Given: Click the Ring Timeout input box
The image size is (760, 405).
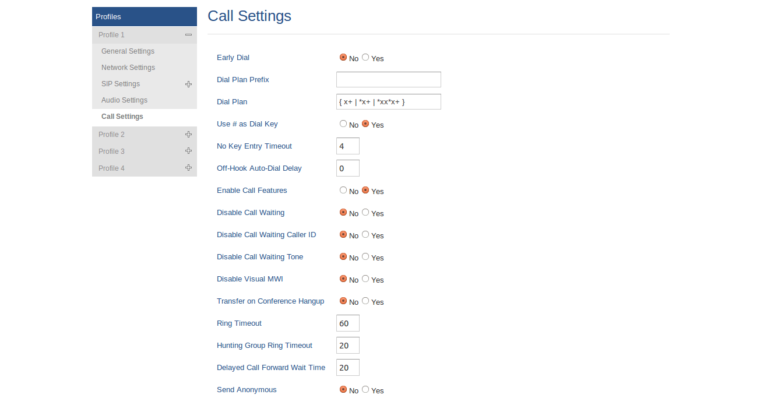Looking at the screenshot, I should pos(347,323).
